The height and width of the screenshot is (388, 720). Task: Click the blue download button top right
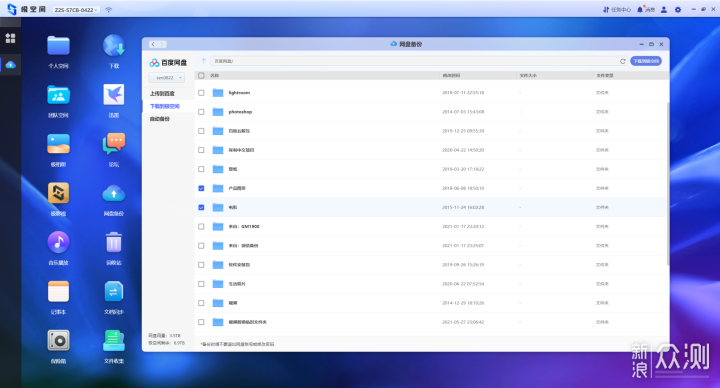tap(646, 61)
